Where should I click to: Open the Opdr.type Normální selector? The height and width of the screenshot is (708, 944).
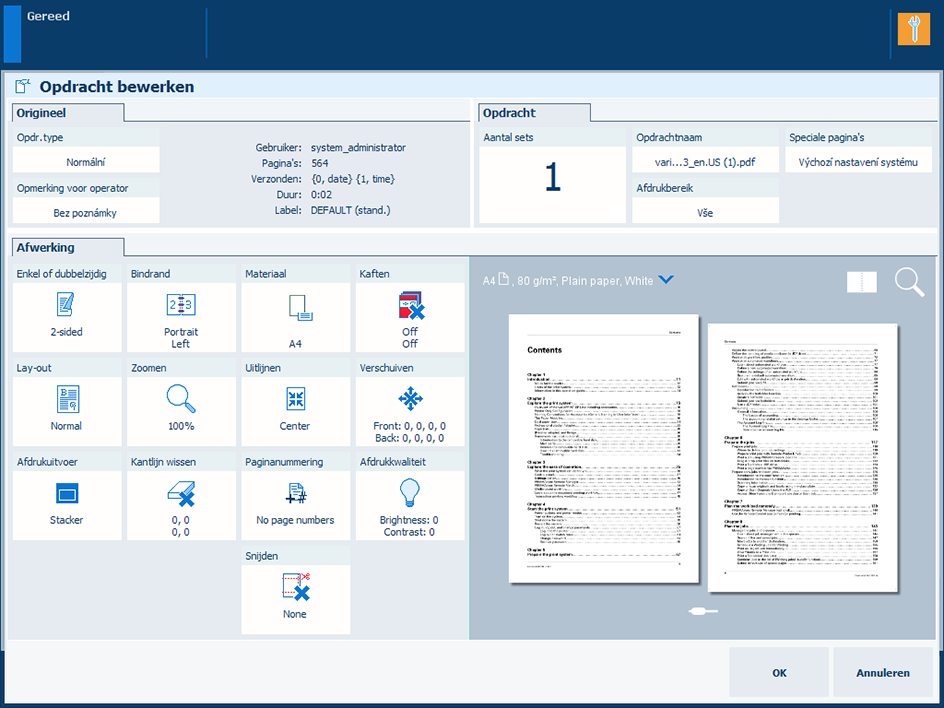(86, 161)
